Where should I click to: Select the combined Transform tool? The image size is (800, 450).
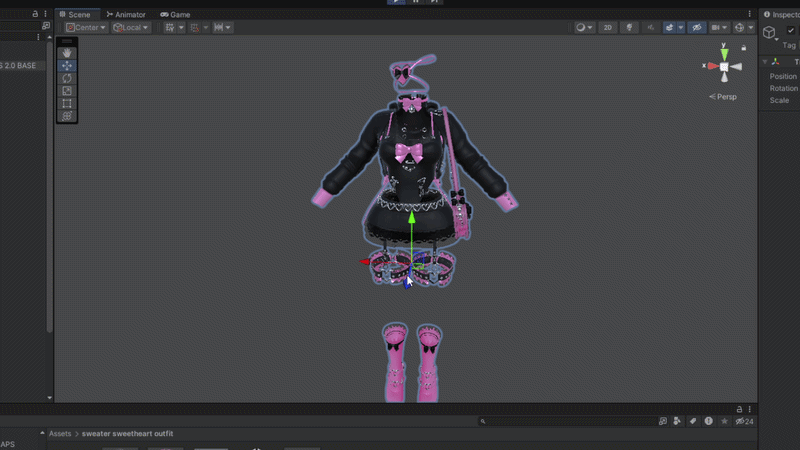[x=67, y=116]
